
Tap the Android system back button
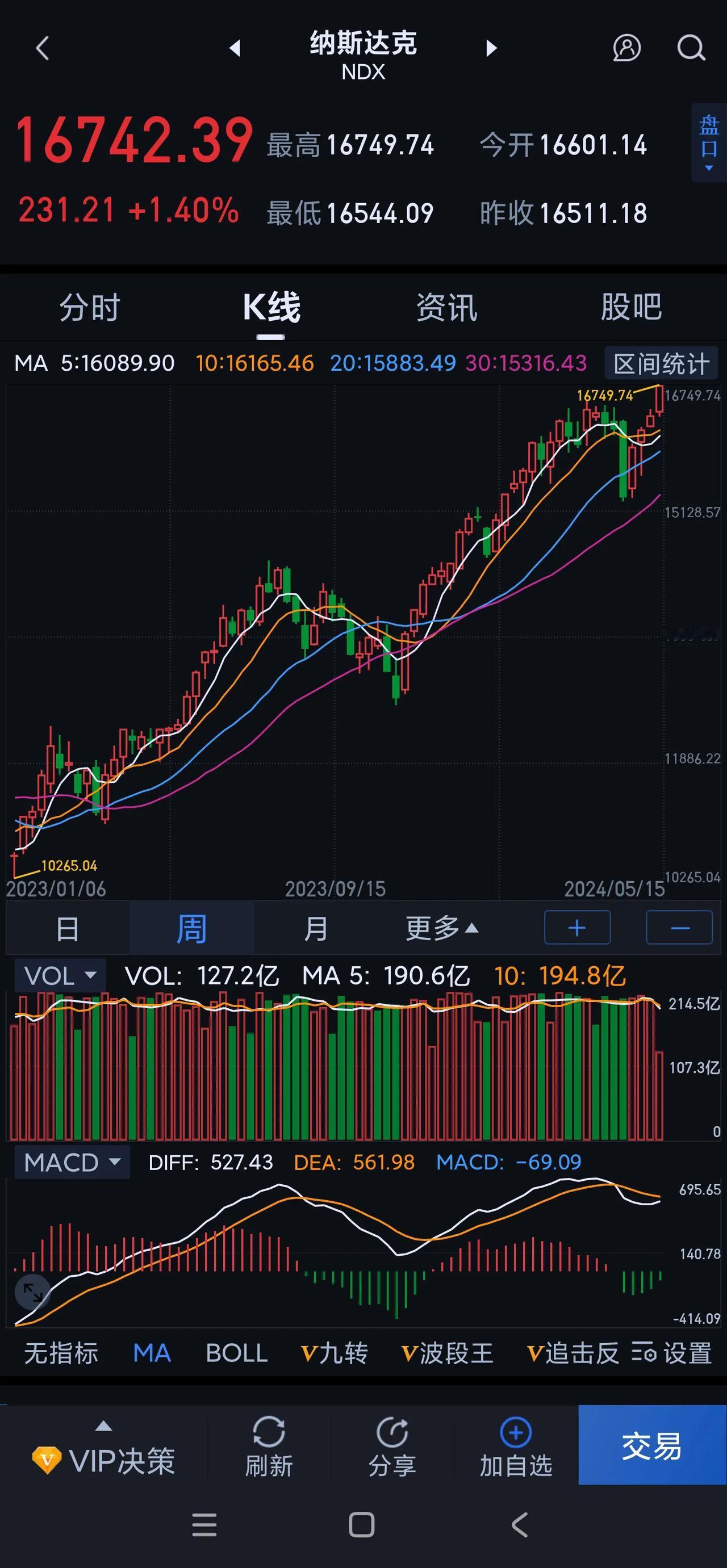(519, 1525)
